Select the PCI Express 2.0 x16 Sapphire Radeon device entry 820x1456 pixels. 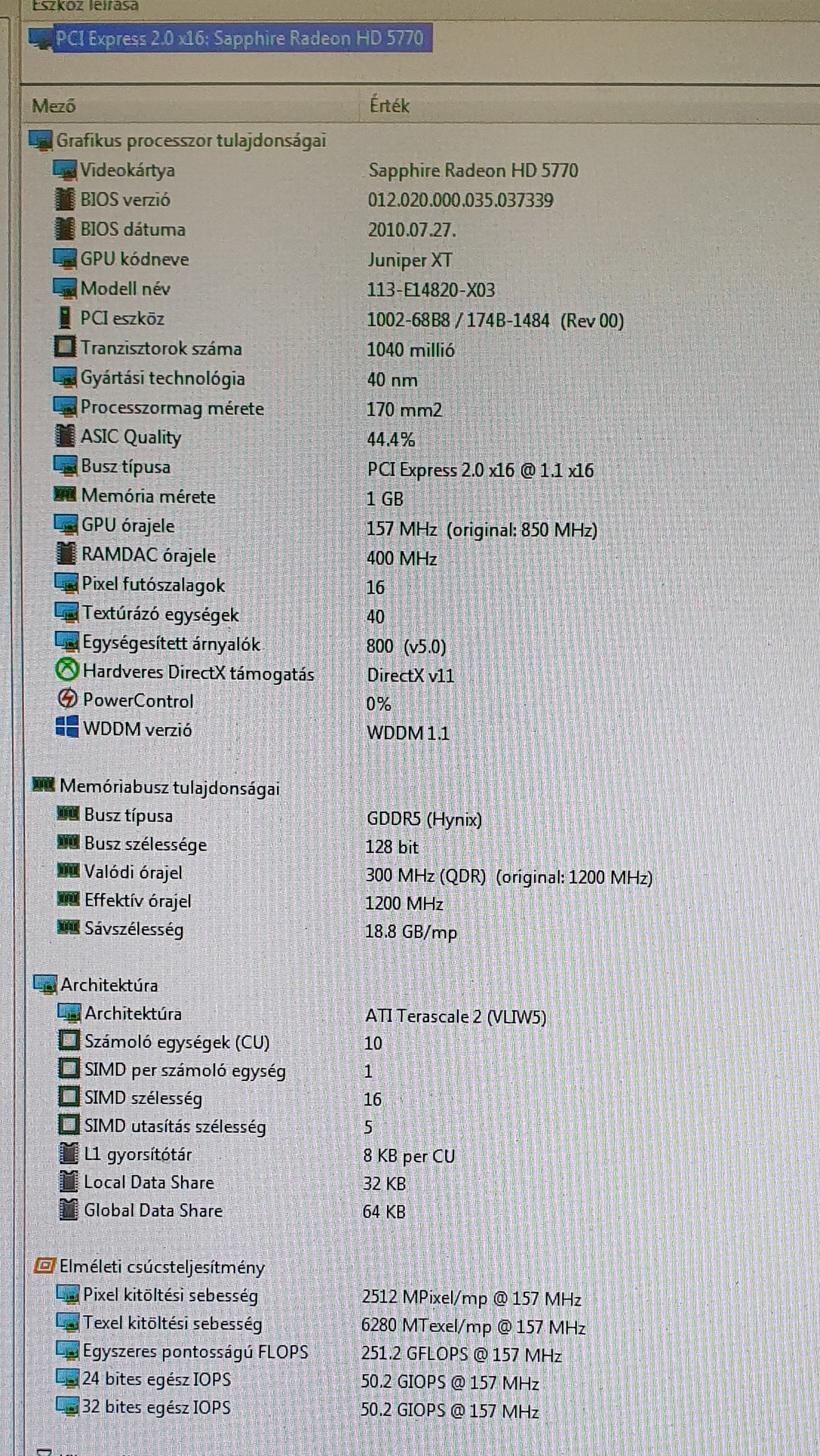[x=229, y=38]
